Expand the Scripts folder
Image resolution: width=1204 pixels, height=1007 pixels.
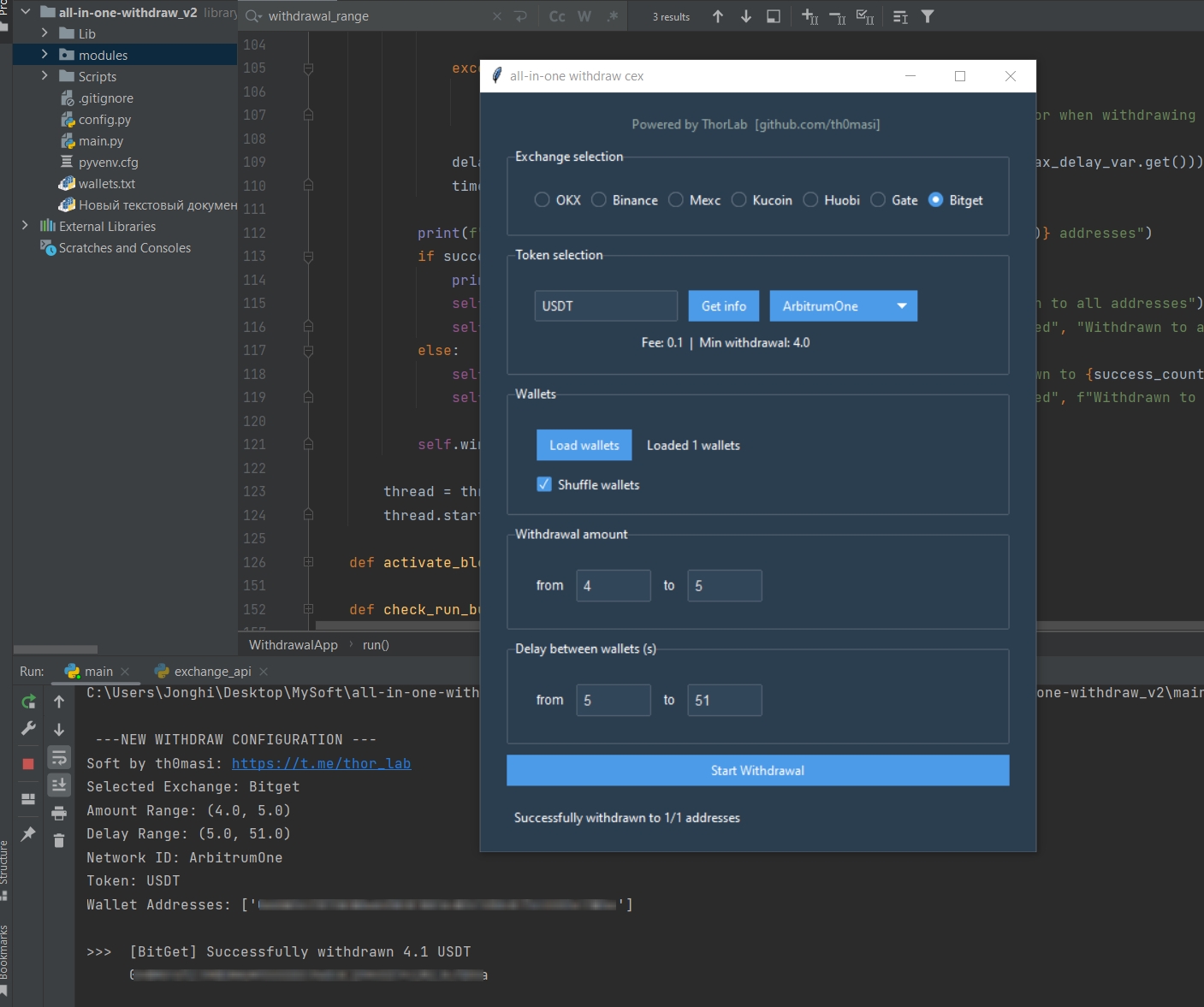(44, 76)
